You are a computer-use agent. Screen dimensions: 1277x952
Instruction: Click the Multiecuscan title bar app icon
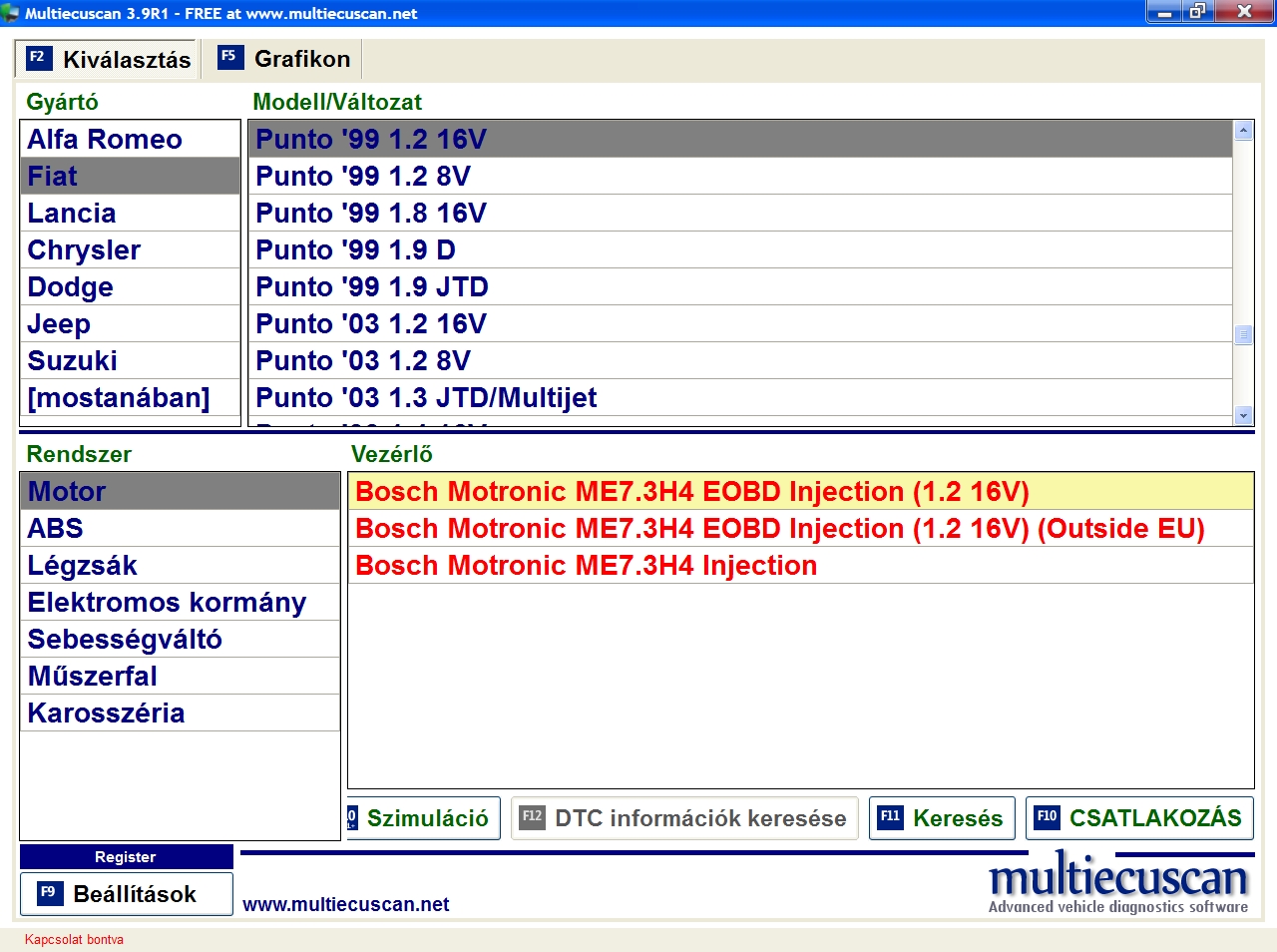(x=11, y=13)
